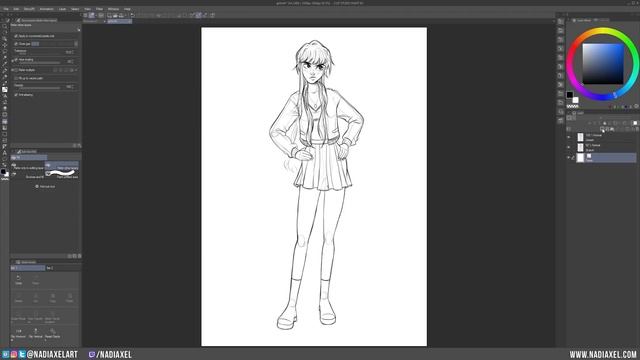Click the Delete button in Quick Access
This screenshot has width=640, height=360.
click(x=18, y=298)
